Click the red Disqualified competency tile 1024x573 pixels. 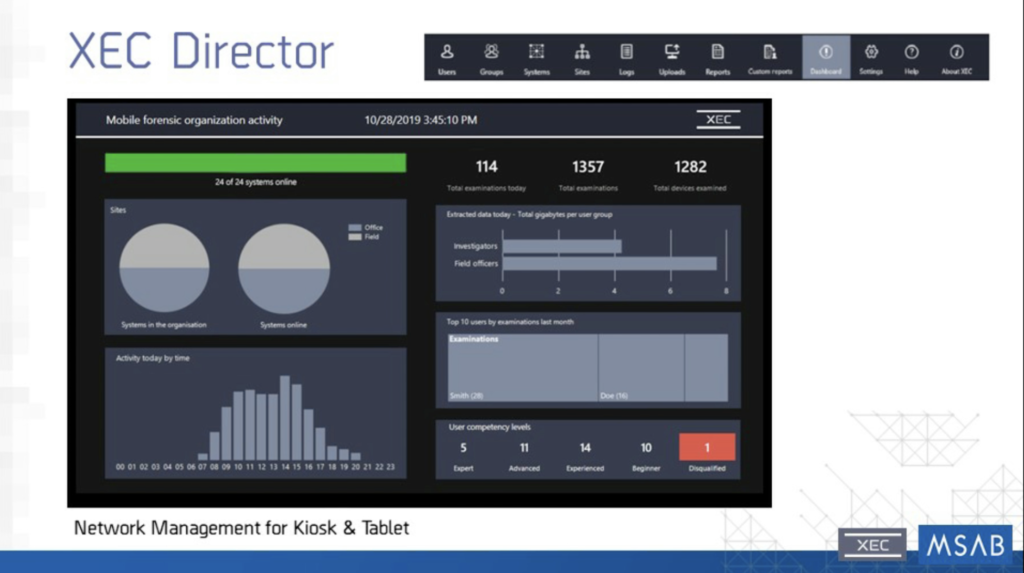707,448
